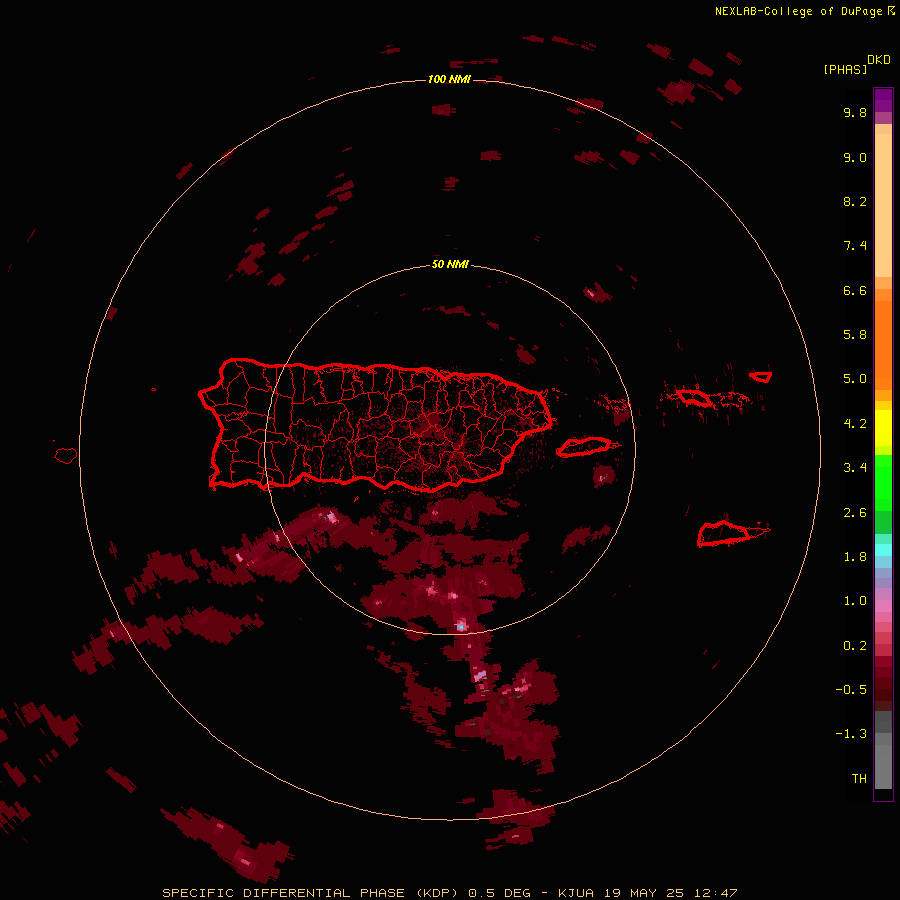Click the 9.0 scale value
This screenshot has width=900, height=900.
[x=855, y=157]
